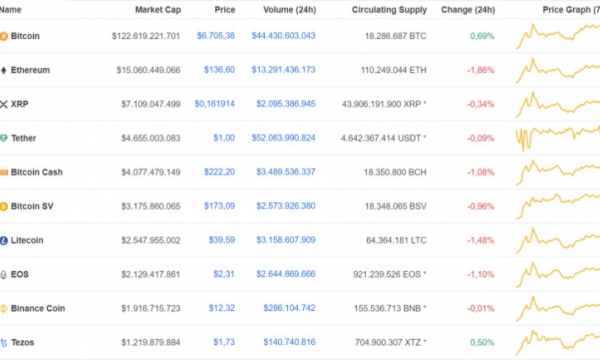This screenshot has height=360, width=600.
Task: Click the EOS logo icon
Action: 3,275
